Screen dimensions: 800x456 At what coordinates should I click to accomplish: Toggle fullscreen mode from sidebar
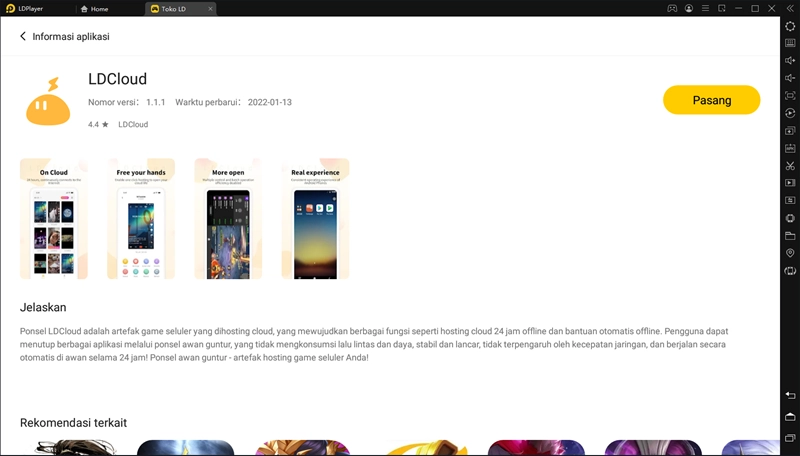coord(790,95)
